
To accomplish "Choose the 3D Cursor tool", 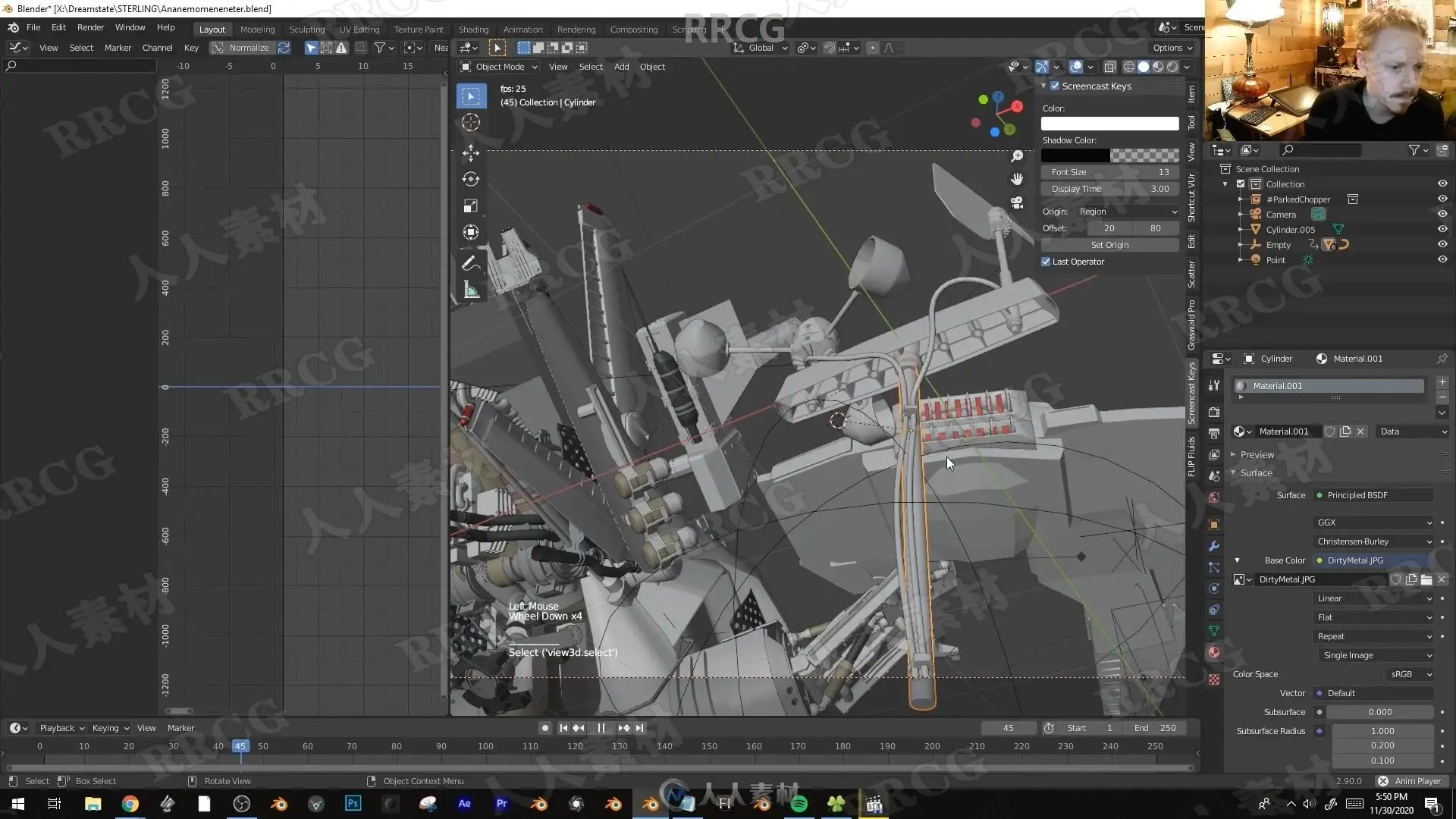I will point(471,123).
